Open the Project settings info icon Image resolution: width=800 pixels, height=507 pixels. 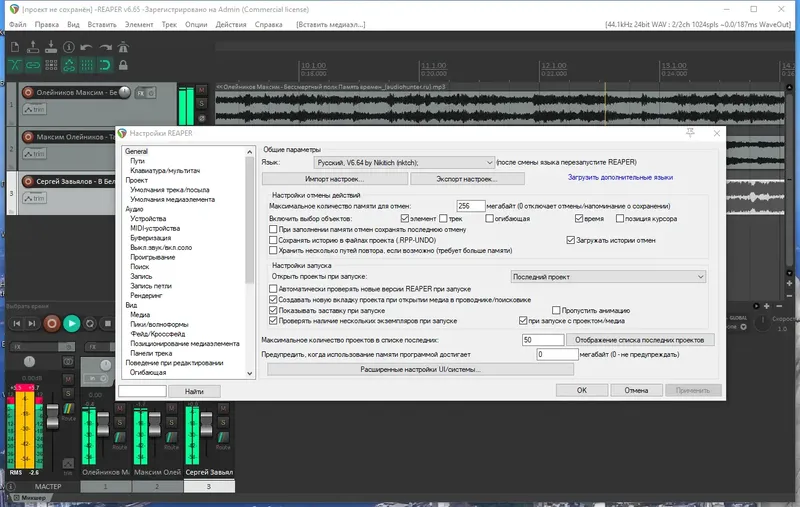click(69, 47)
